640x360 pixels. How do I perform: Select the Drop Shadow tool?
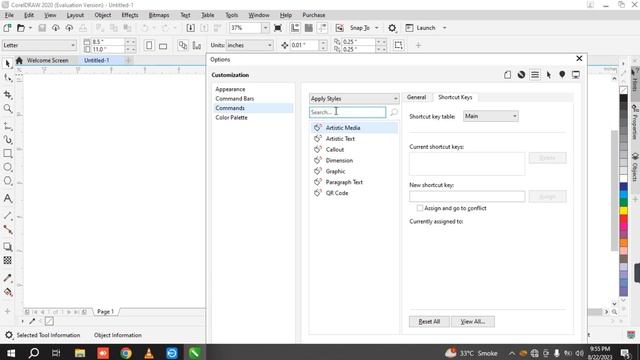[7, 247]
